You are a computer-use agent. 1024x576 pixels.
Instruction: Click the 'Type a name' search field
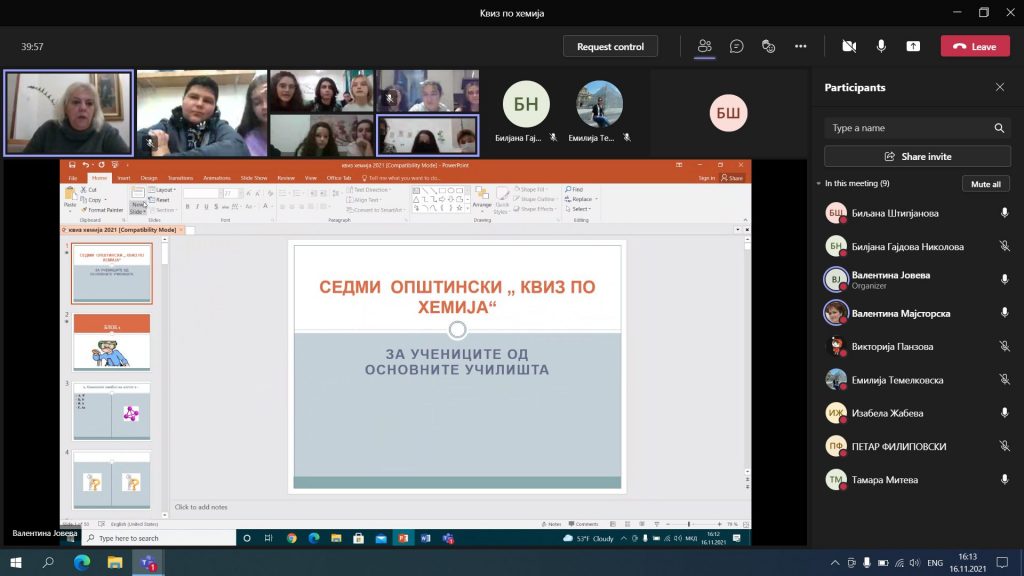pos(905,128)
